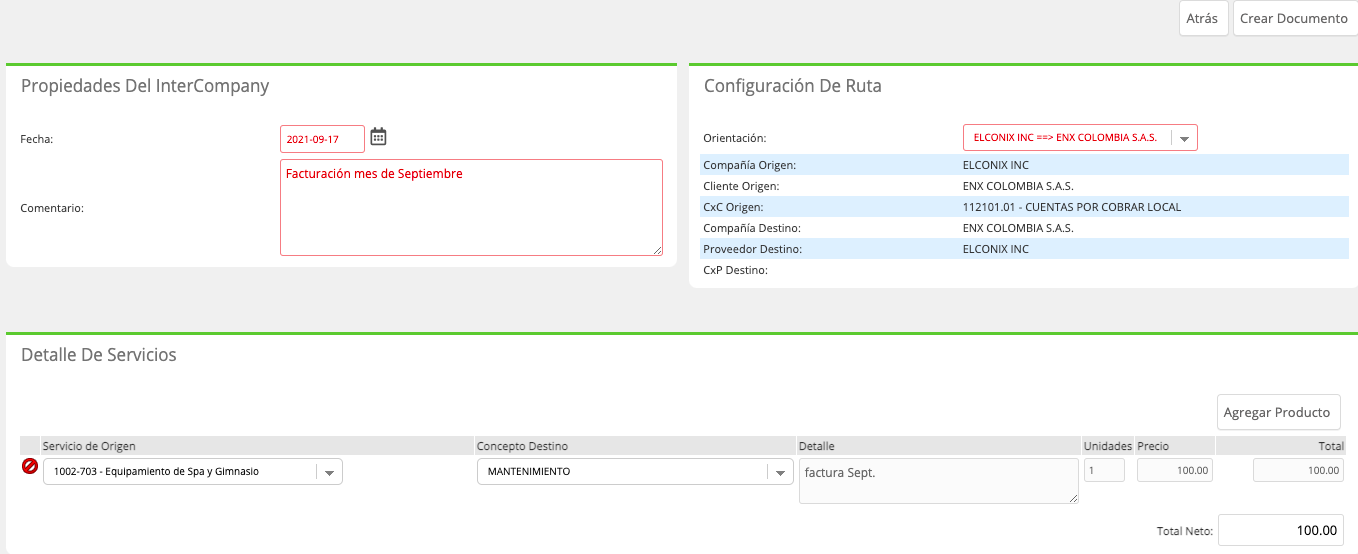Click the Cliente Origen value ENX COLOMBIA S.A.S.
This screenshot has width=1358, height=554.
pyautogui.click(x=1017, y=186)
